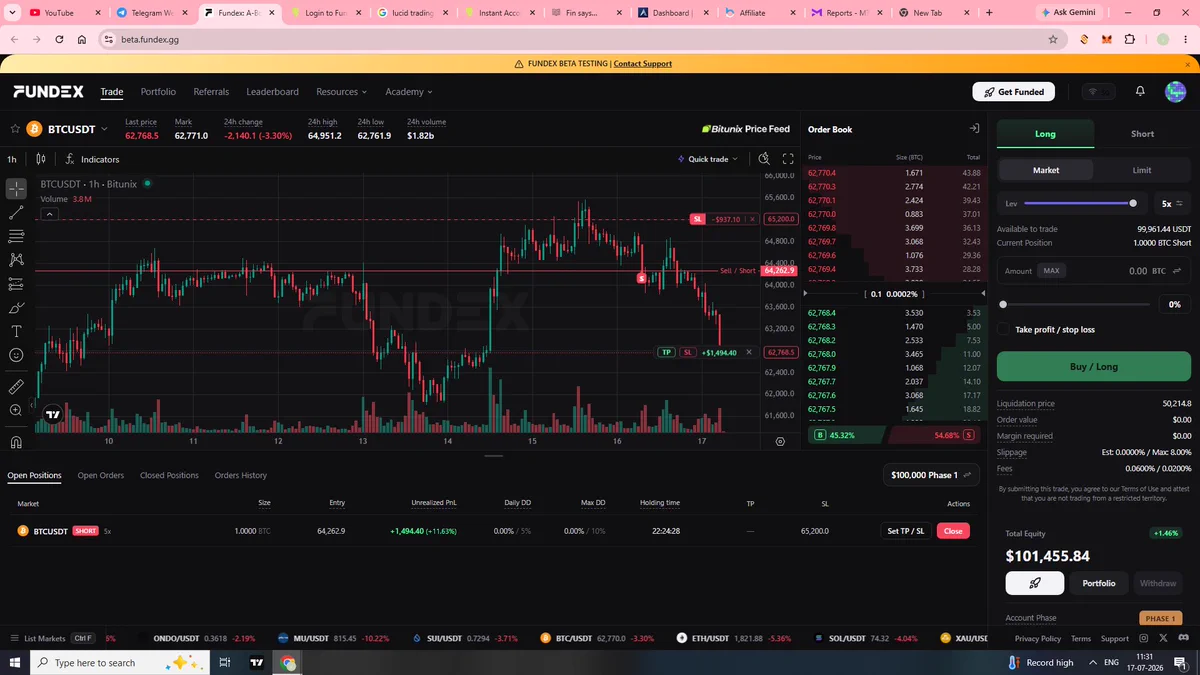
Task: Activate the zoom-in chart tool
Action: pyautogui.click(x=16, y=410)
